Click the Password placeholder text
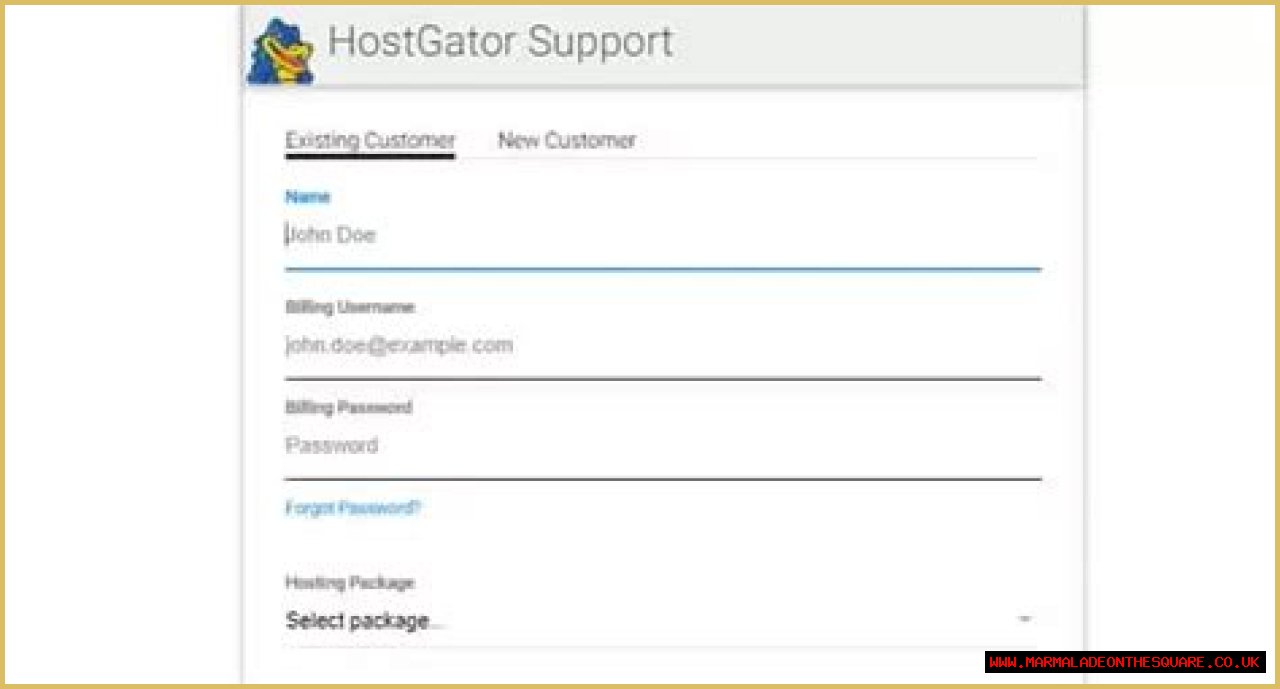 point(332,446)
